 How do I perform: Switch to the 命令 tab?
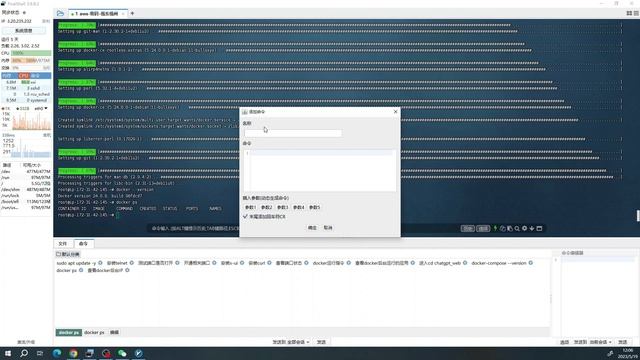[x=83, y=244]
